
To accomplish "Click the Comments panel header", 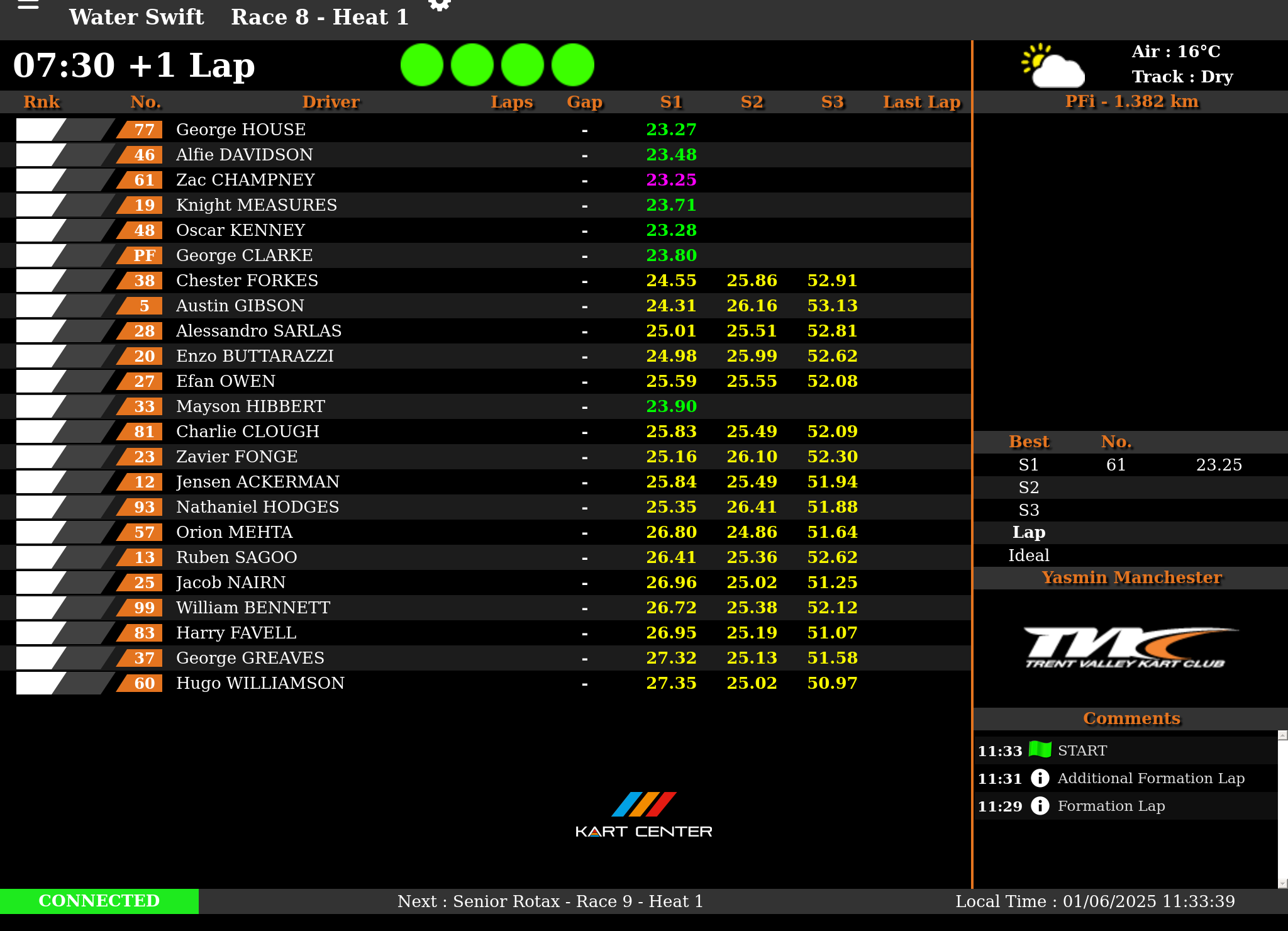I will (x=1131, y=718).
